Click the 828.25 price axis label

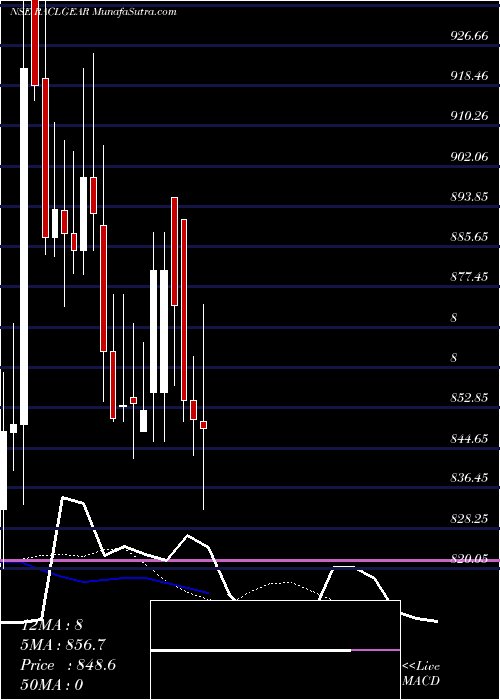point(469,518)
